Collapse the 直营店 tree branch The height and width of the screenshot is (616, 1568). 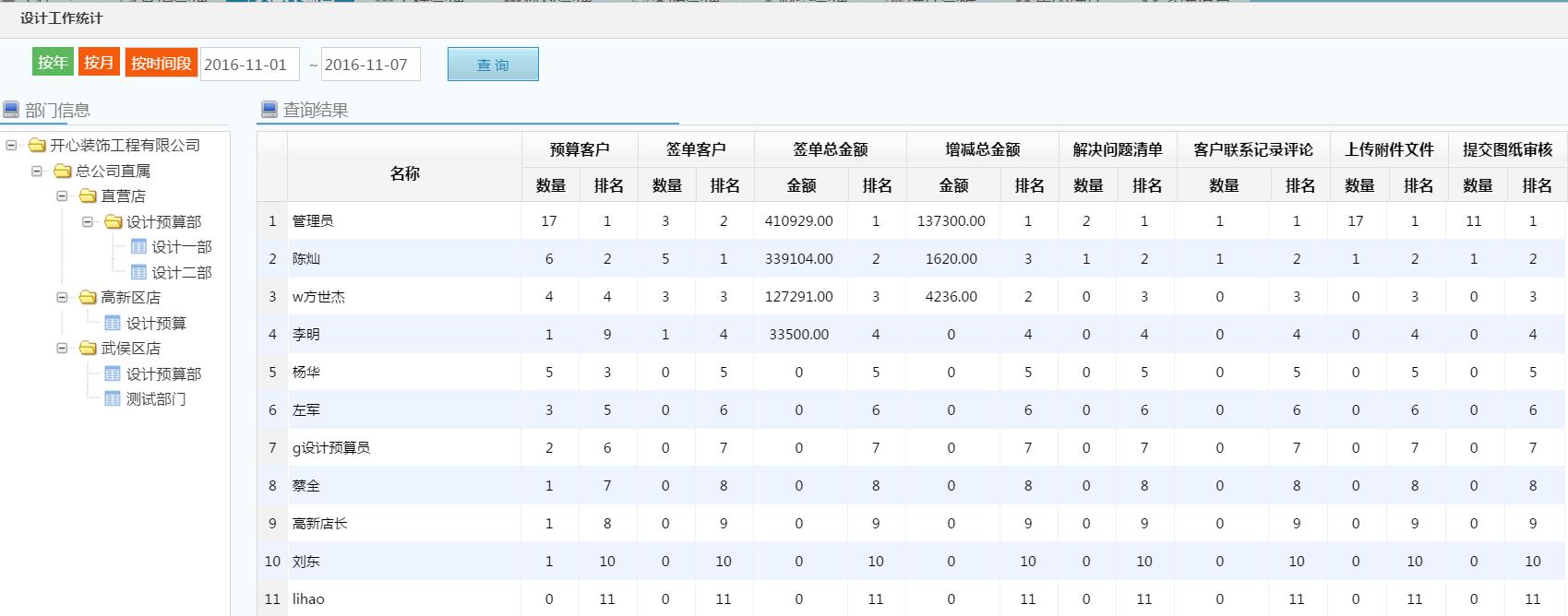pyautogui.click(x=62, y=196)
